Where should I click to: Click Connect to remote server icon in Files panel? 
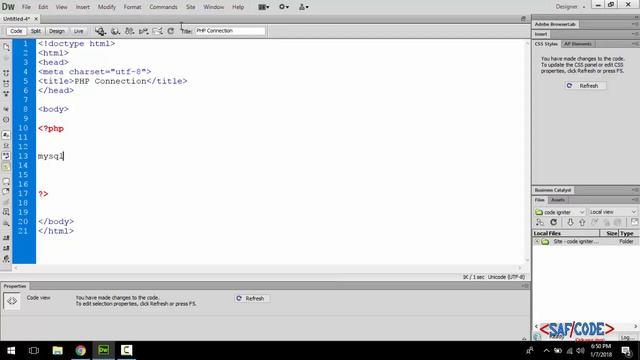(x=540, y=222)
